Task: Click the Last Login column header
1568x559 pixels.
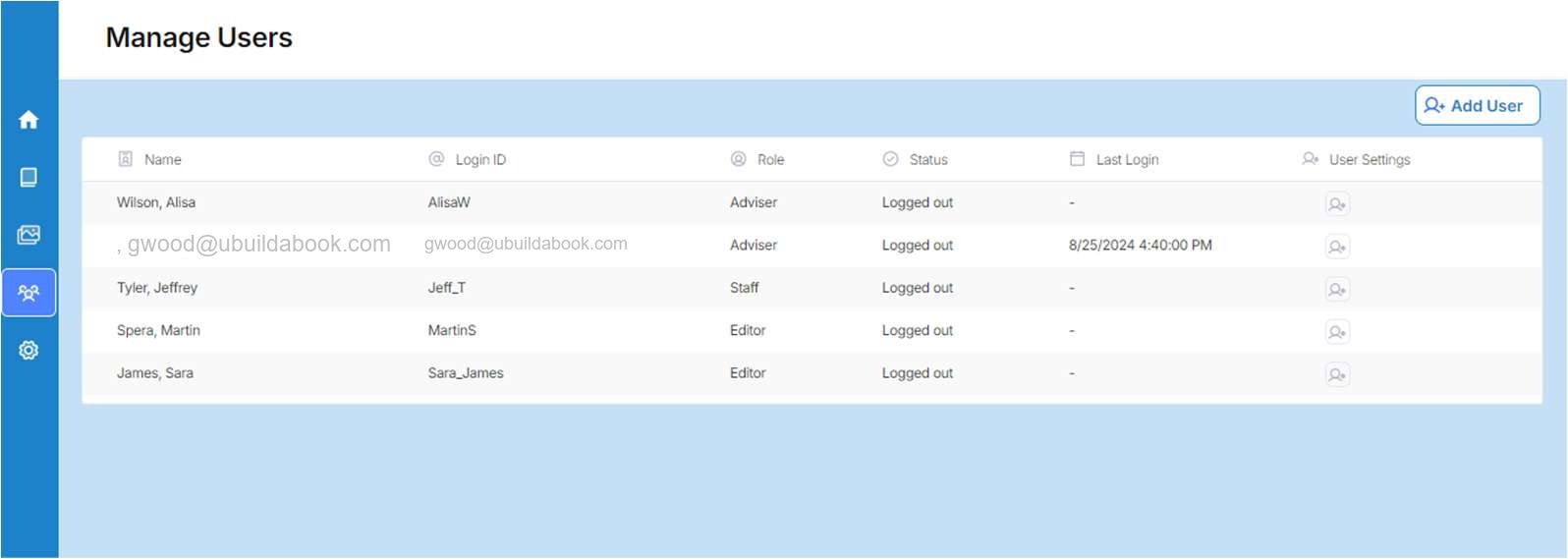Action: point(1127,159)
